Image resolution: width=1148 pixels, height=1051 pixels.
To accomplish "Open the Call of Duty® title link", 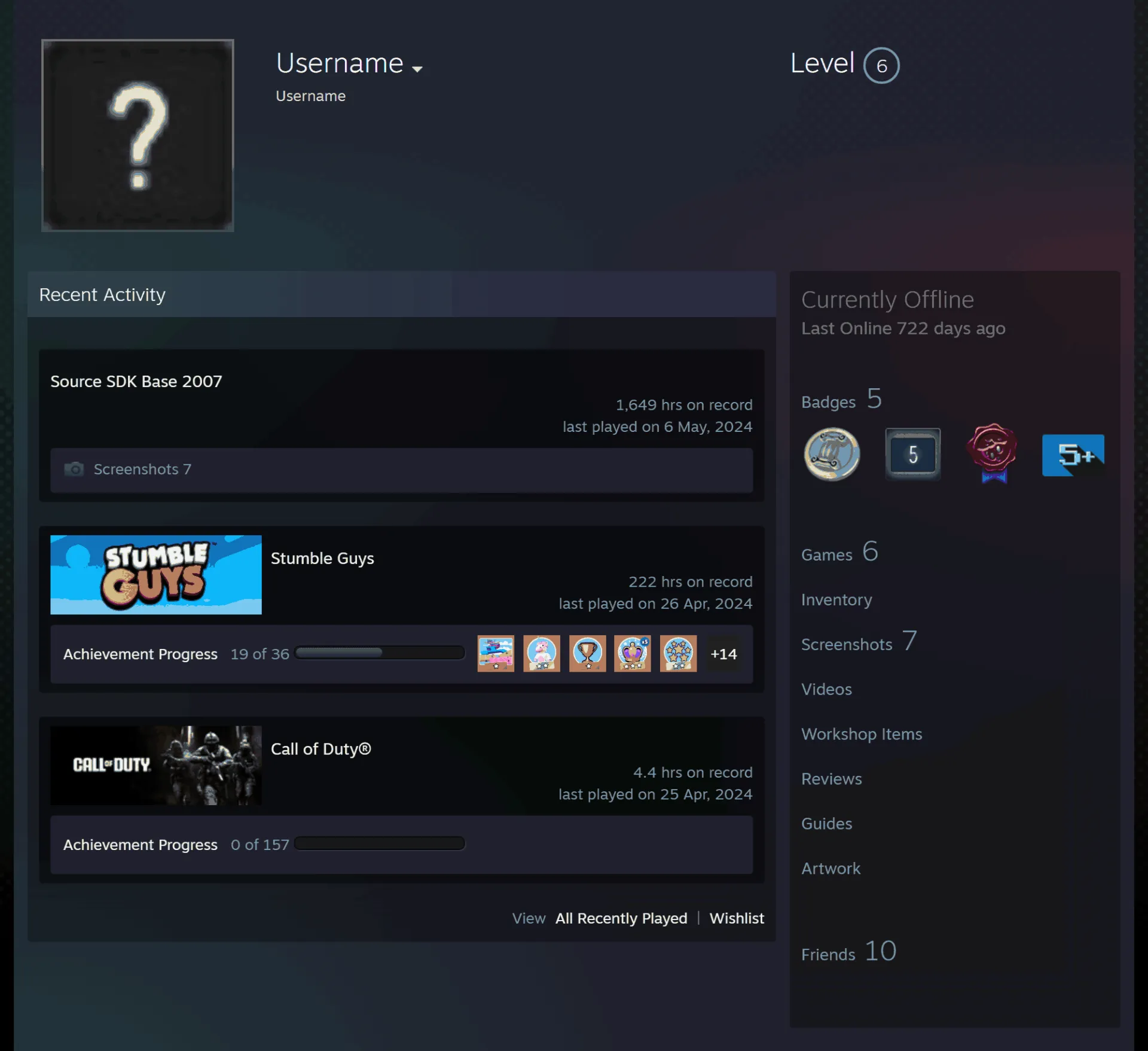I will pos(321,749).
